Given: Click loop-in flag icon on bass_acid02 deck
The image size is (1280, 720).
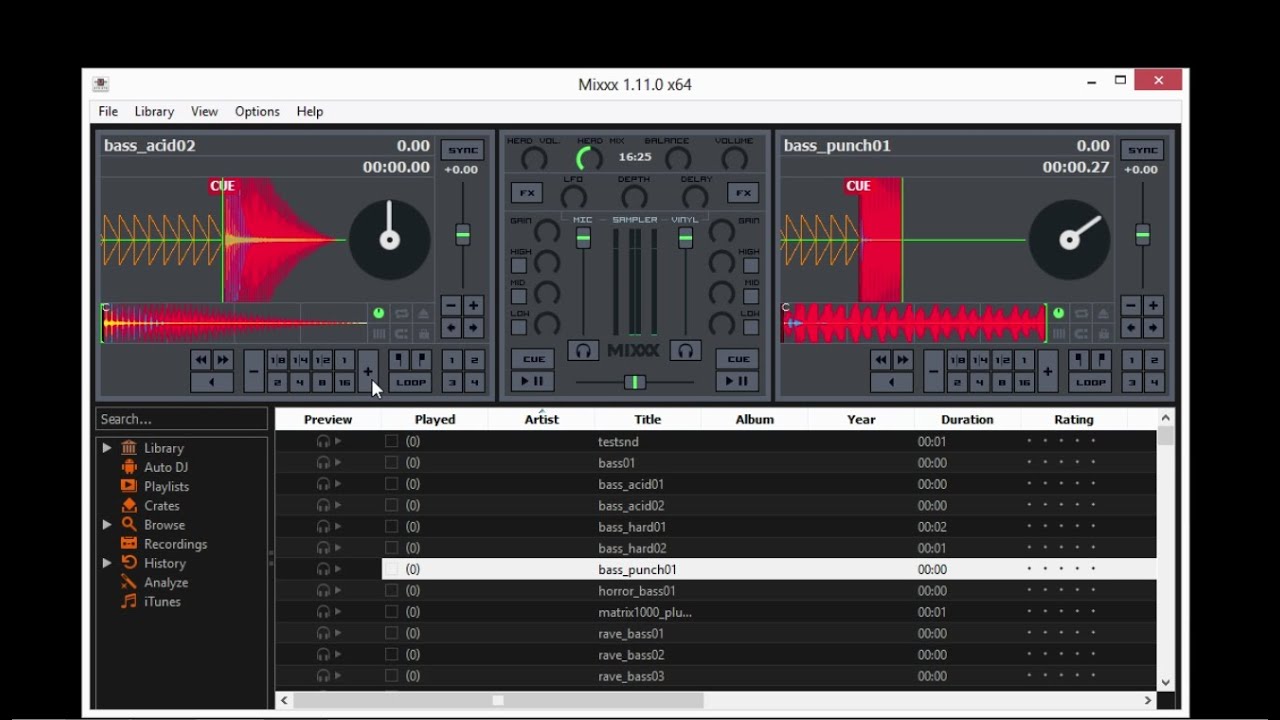Looking at the screenshot, I should pyautogui.click(x=399, y=360).
